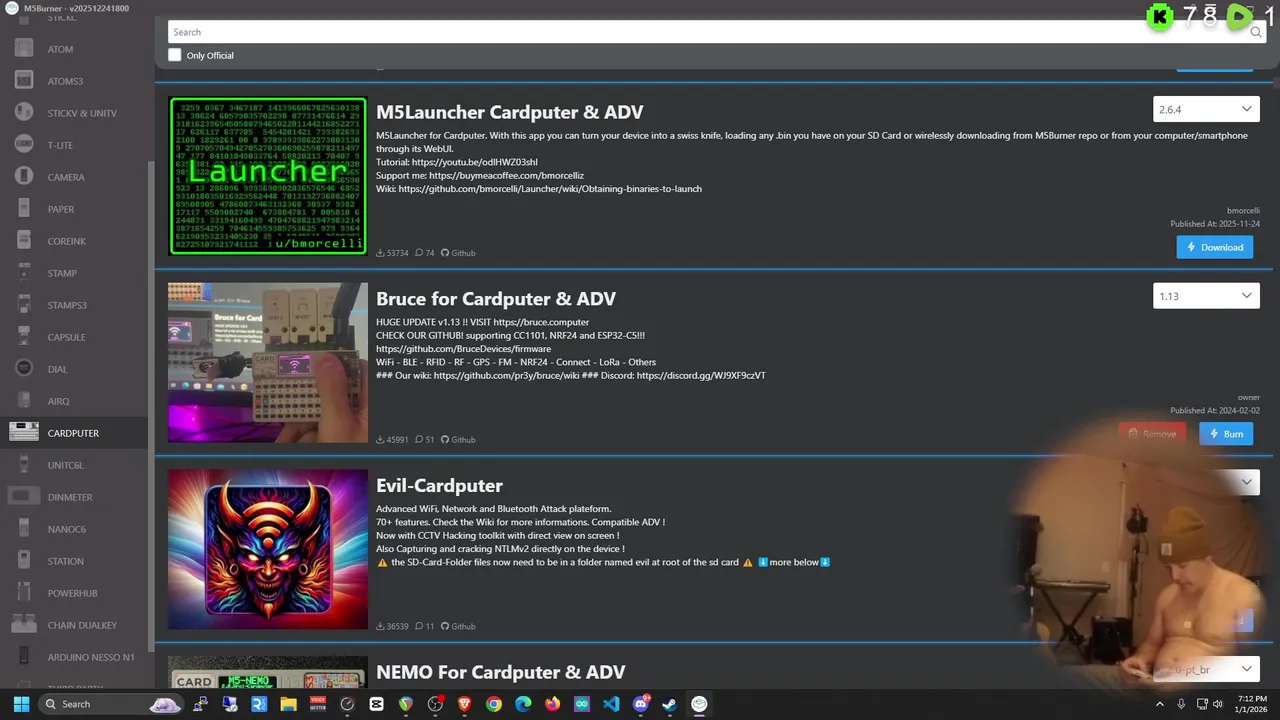Choose the ARDUINO NESSO N1 device icon
Image resolution: width=1280 pixels, height=720 pixels.
pyautogui.click(x=24, y=657)
